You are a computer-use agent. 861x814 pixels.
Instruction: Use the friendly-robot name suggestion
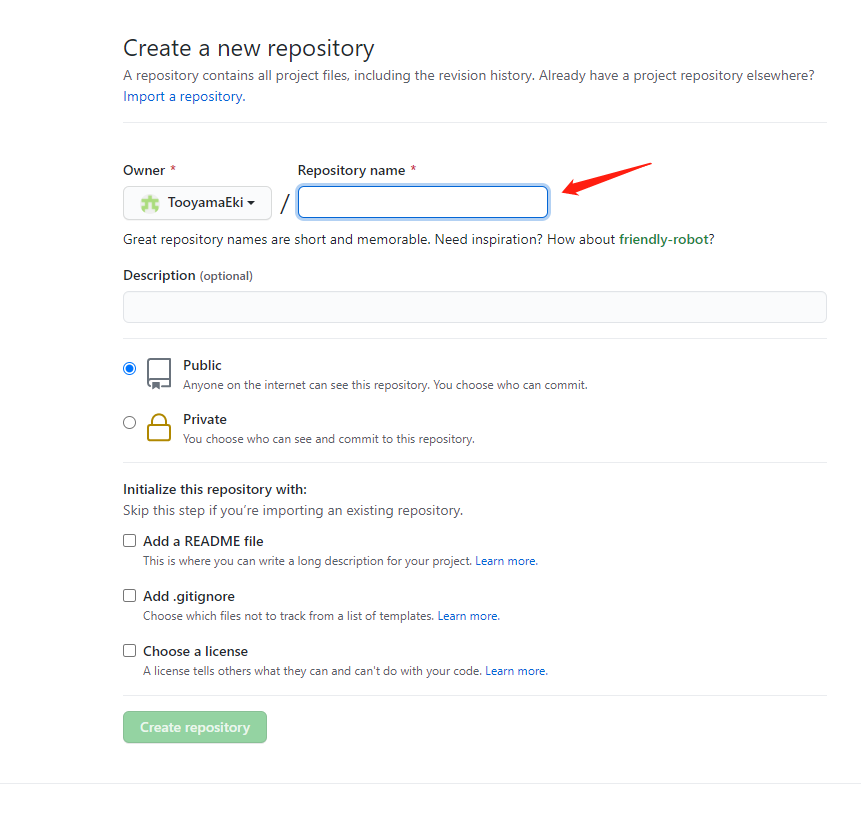click(663, 239)
